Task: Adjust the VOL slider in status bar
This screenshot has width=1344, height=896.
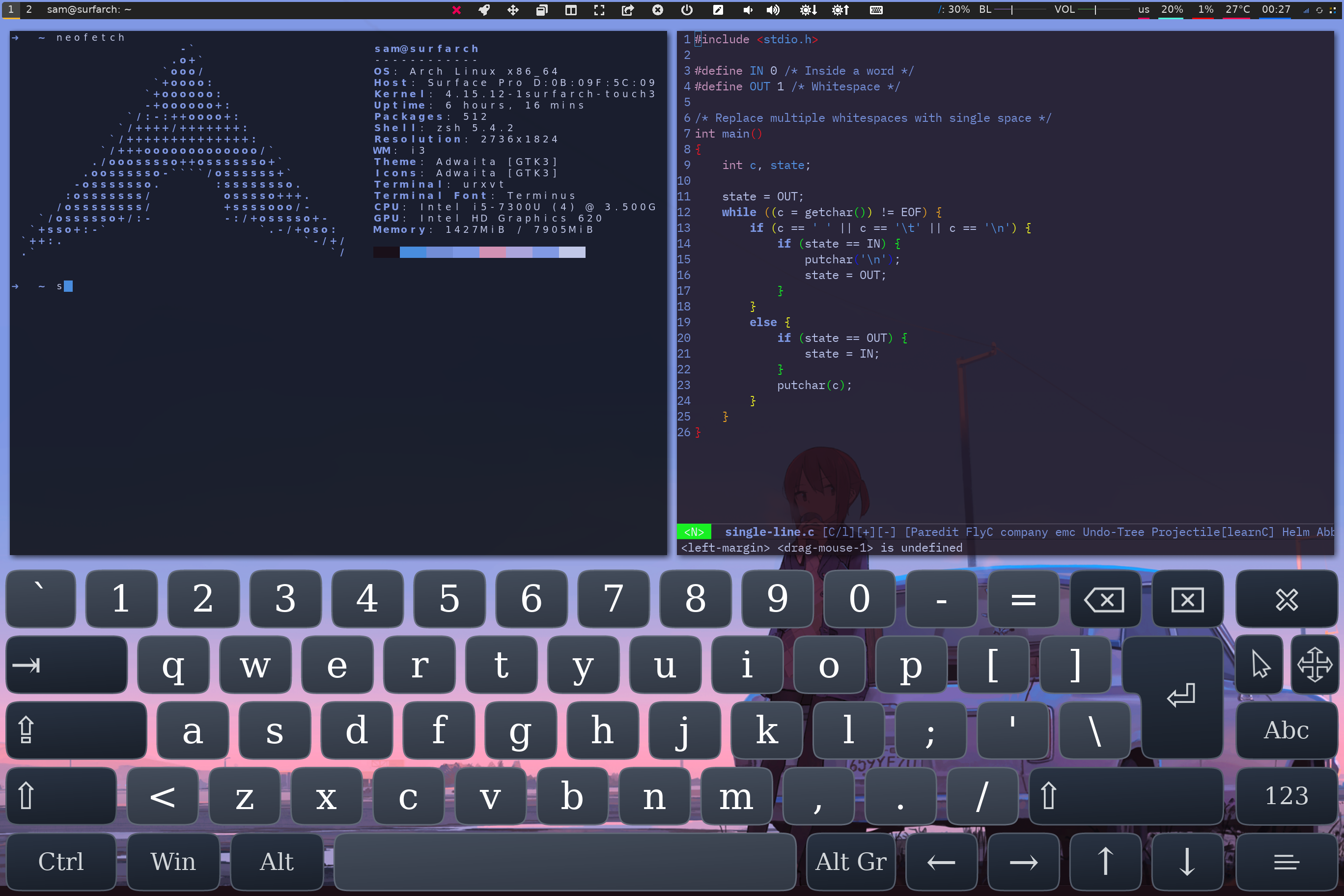Action: pos(1095,10)
